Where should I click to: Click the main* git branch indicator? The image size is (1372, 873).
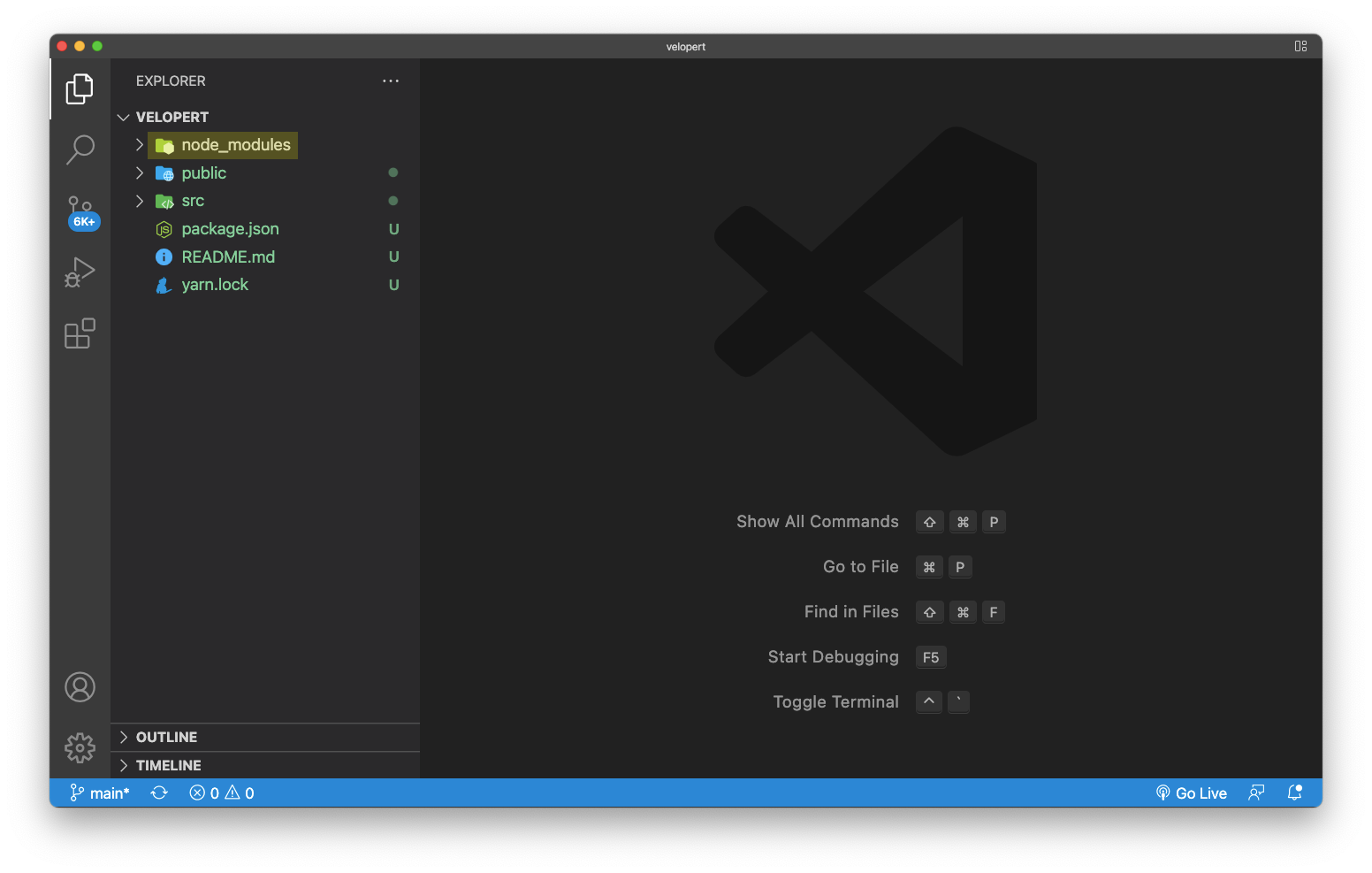click(100, 793)
